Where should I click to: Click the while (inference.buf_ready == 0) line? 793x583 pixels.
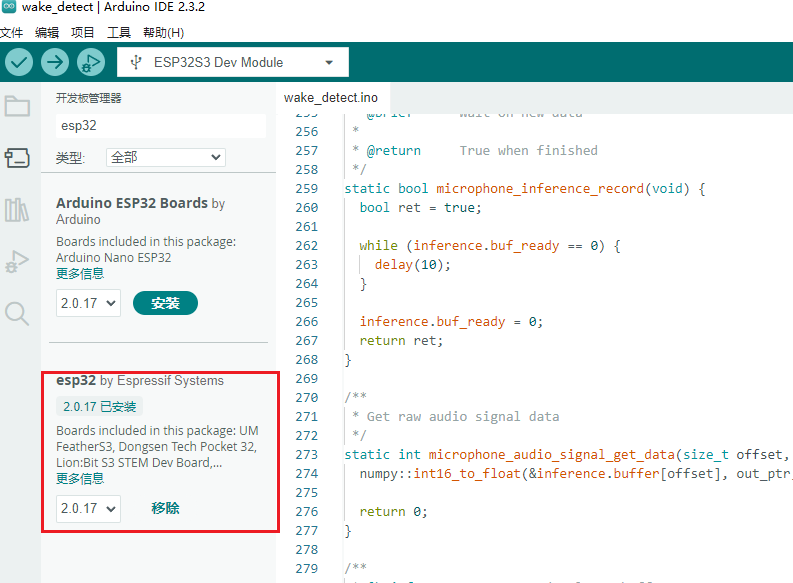pos(490,246)
